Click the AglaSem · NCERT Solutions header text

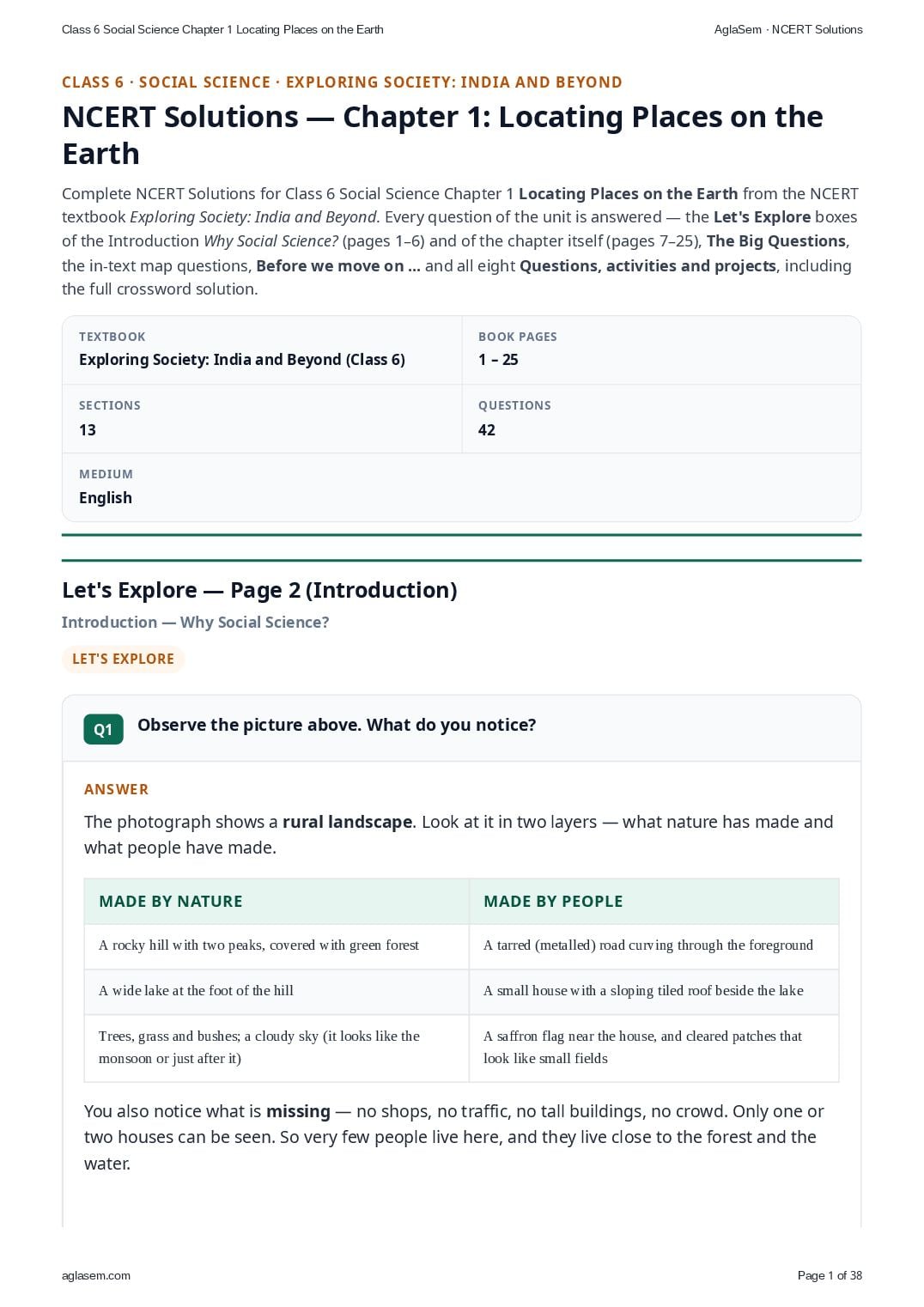788,29
